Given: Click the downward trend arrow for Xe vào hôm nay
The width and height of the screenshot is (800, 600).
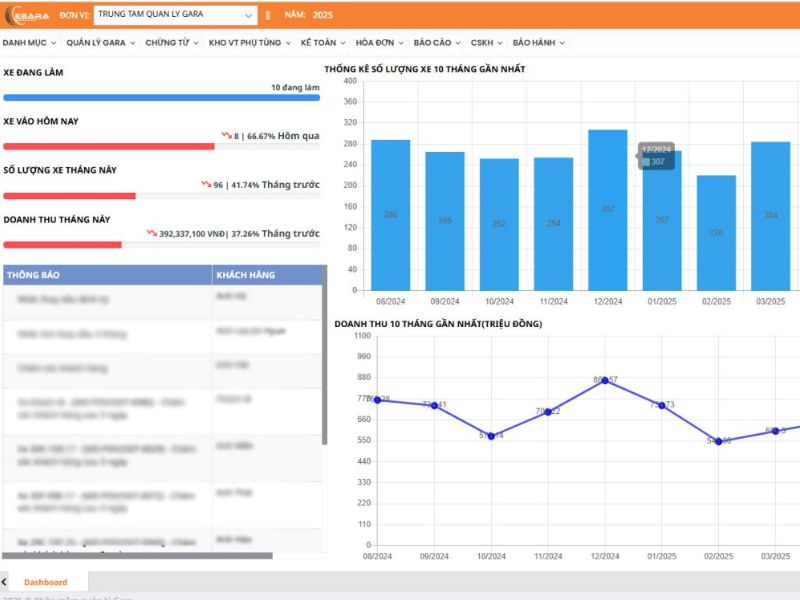Looking at the screenshot, I should point(227,135).
